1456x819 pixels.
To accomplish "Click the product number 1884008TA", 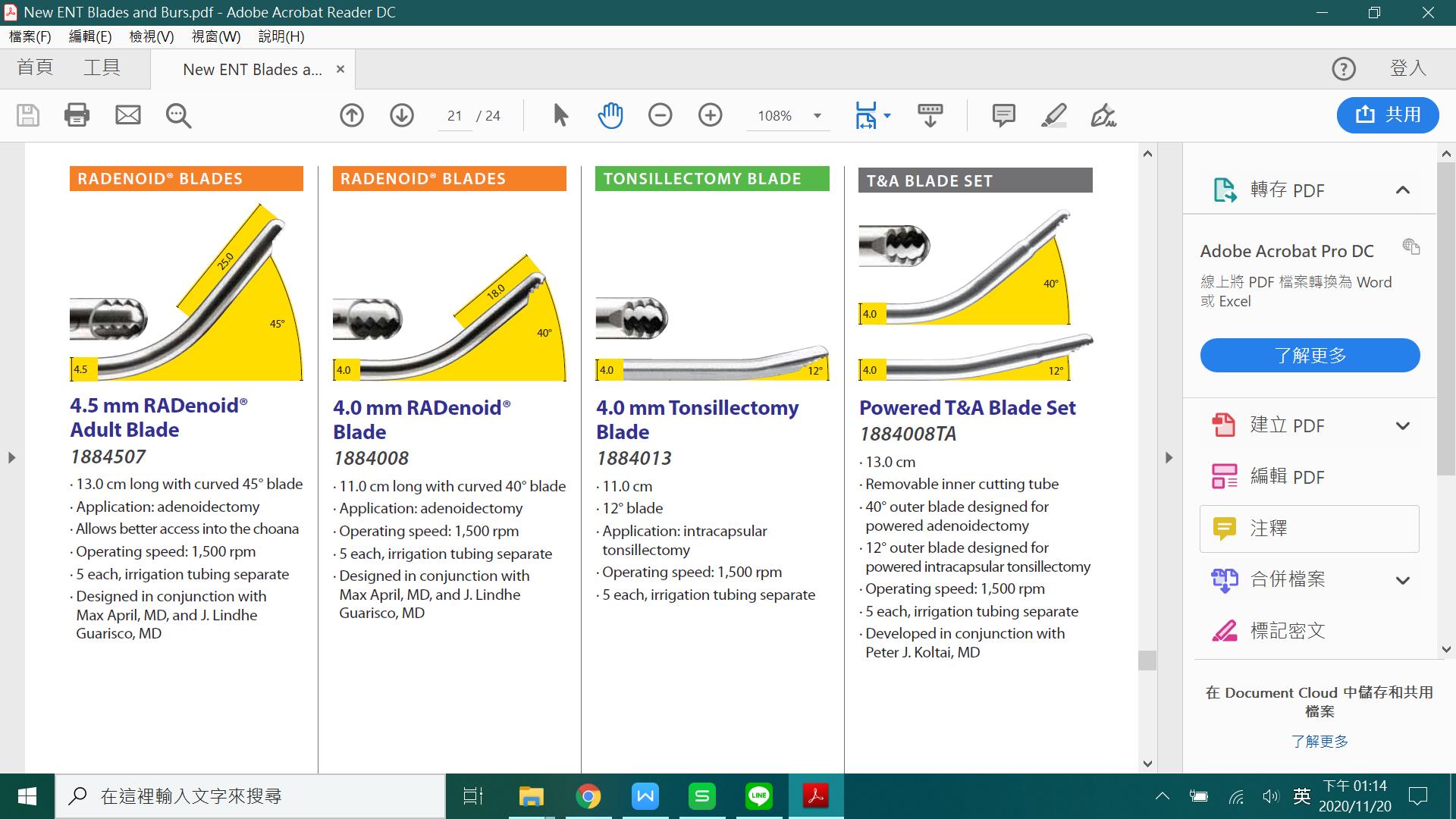I will click(908, 434).
